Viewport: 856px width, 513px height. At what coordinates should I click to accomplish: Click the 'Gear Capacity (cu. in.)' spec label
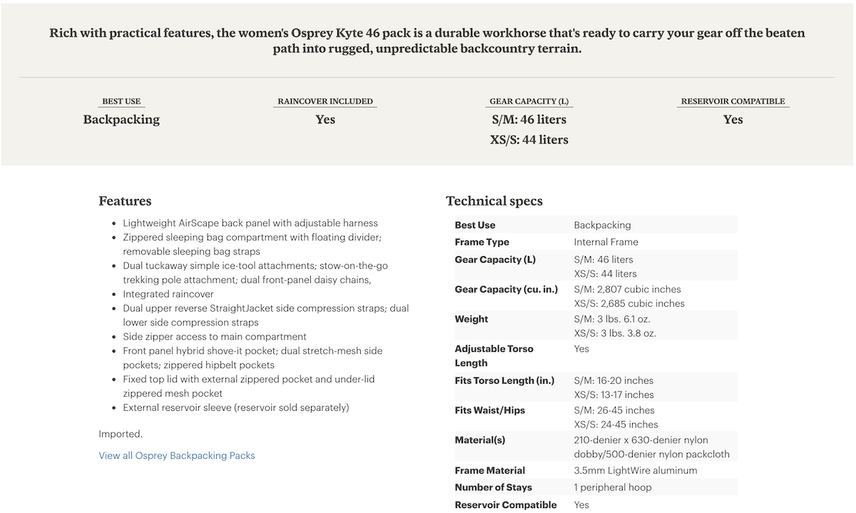[506, 289]
